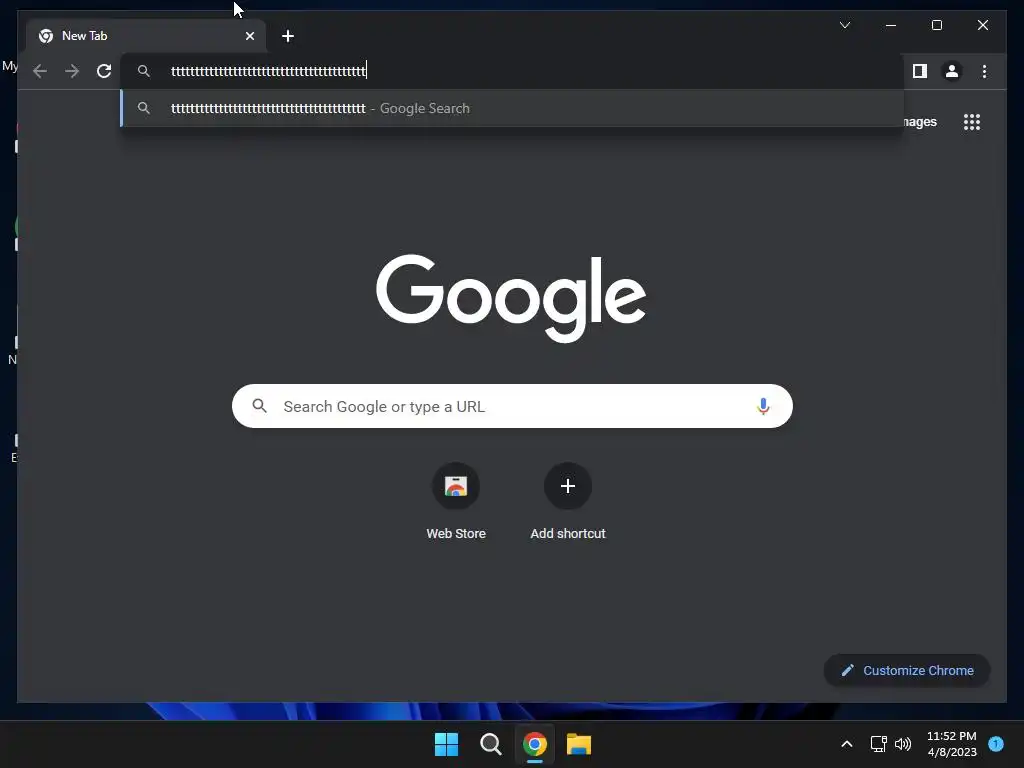Reload the page with refresh icon
Image resolution: width=1024 pixels, height=768 pixels.
click(104, 71)
